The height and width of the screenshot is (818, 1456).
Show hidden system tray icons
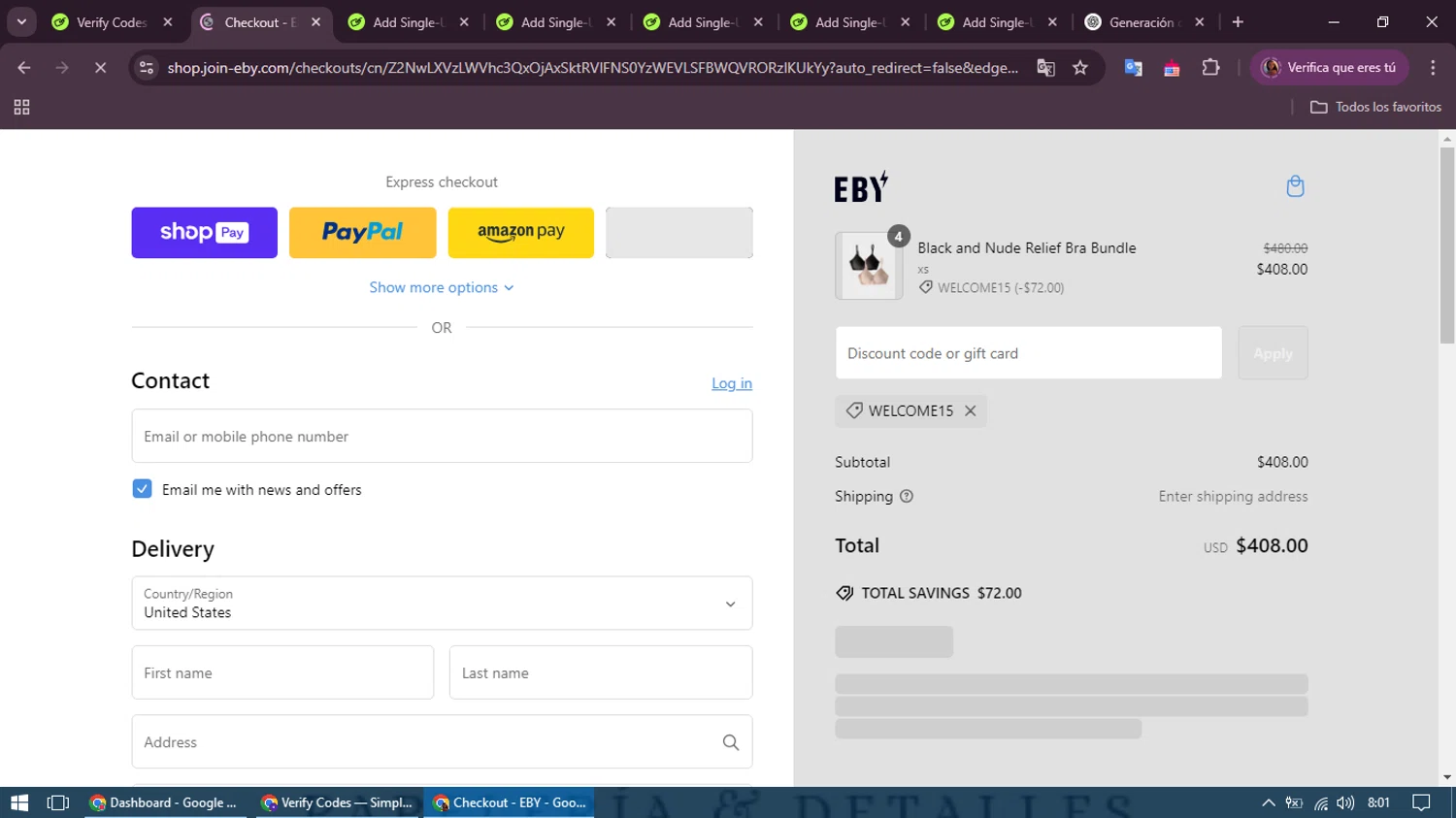[1268, 802]
